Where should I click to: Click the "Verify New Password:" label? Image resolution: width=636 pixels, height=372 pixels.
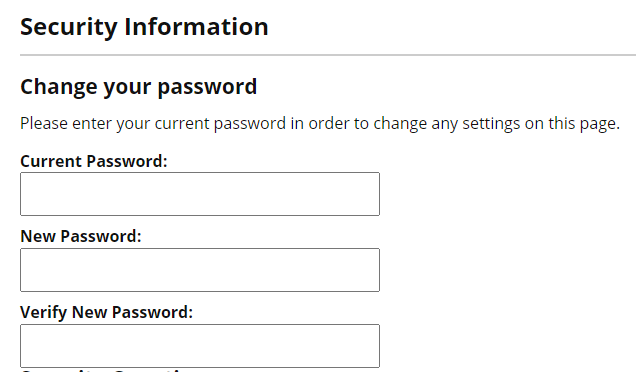[x=107, y=312]
